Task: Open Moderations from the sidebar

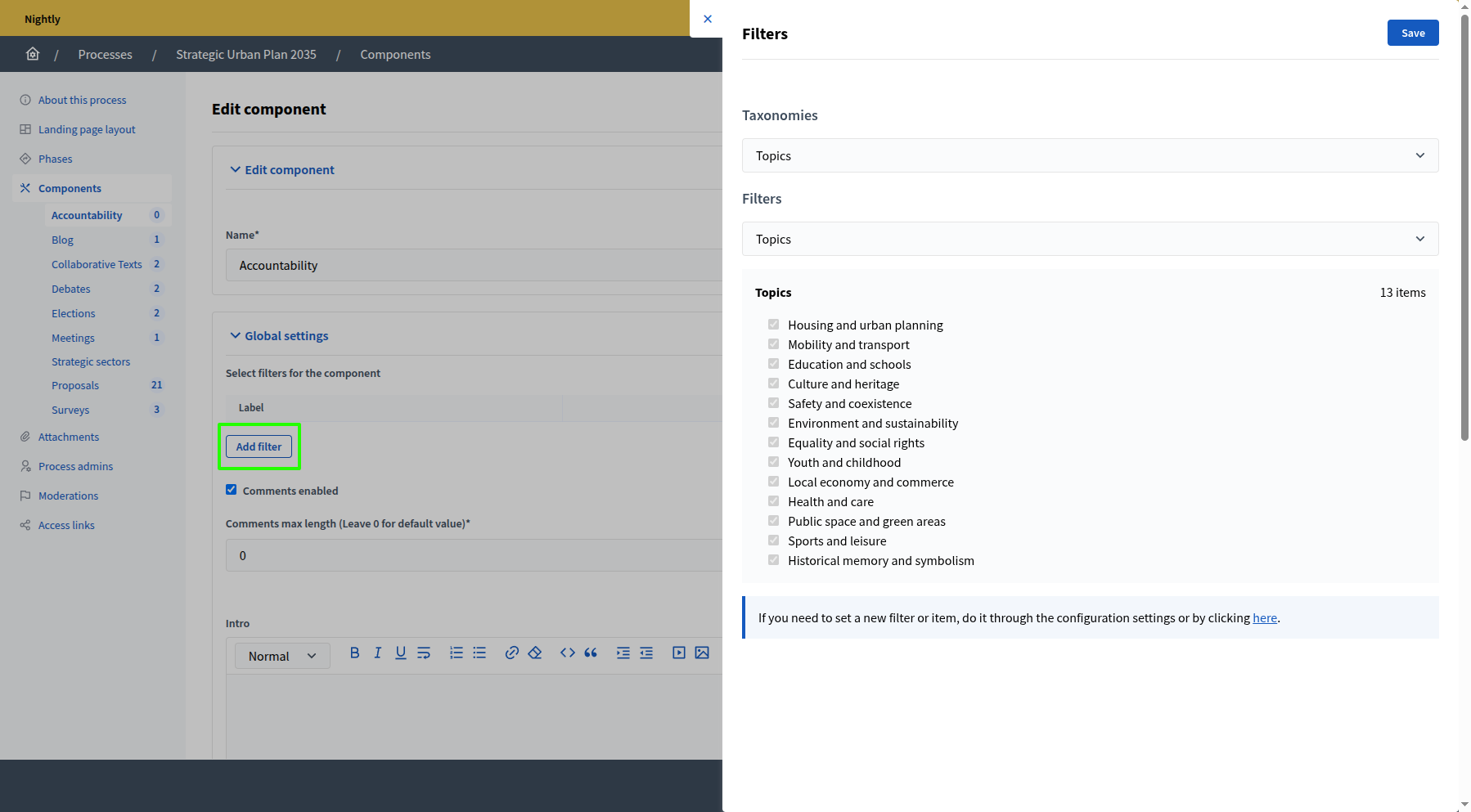Action: (x=68, y=495)
